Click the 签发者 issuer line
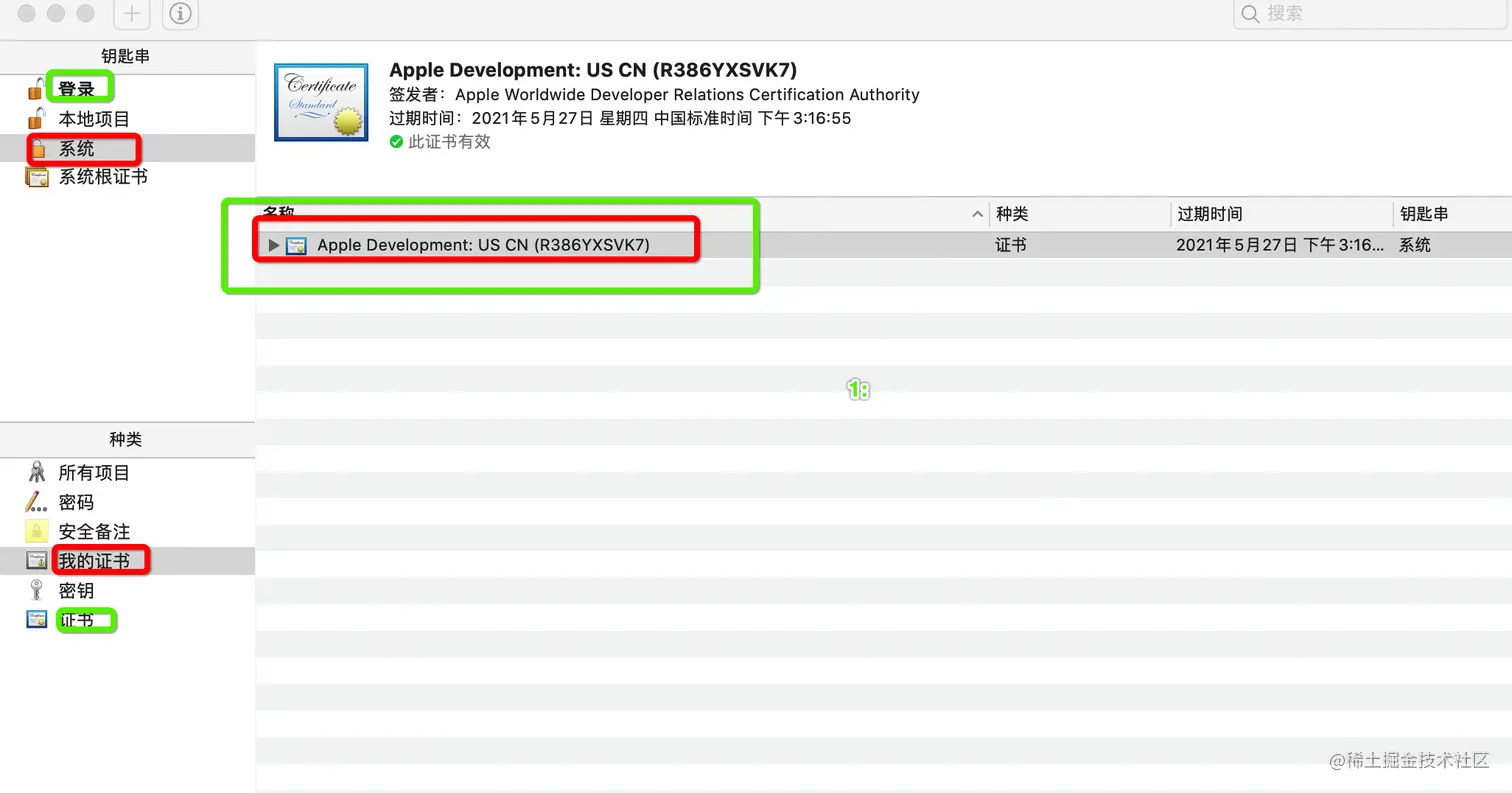 [x=654, y=95]
